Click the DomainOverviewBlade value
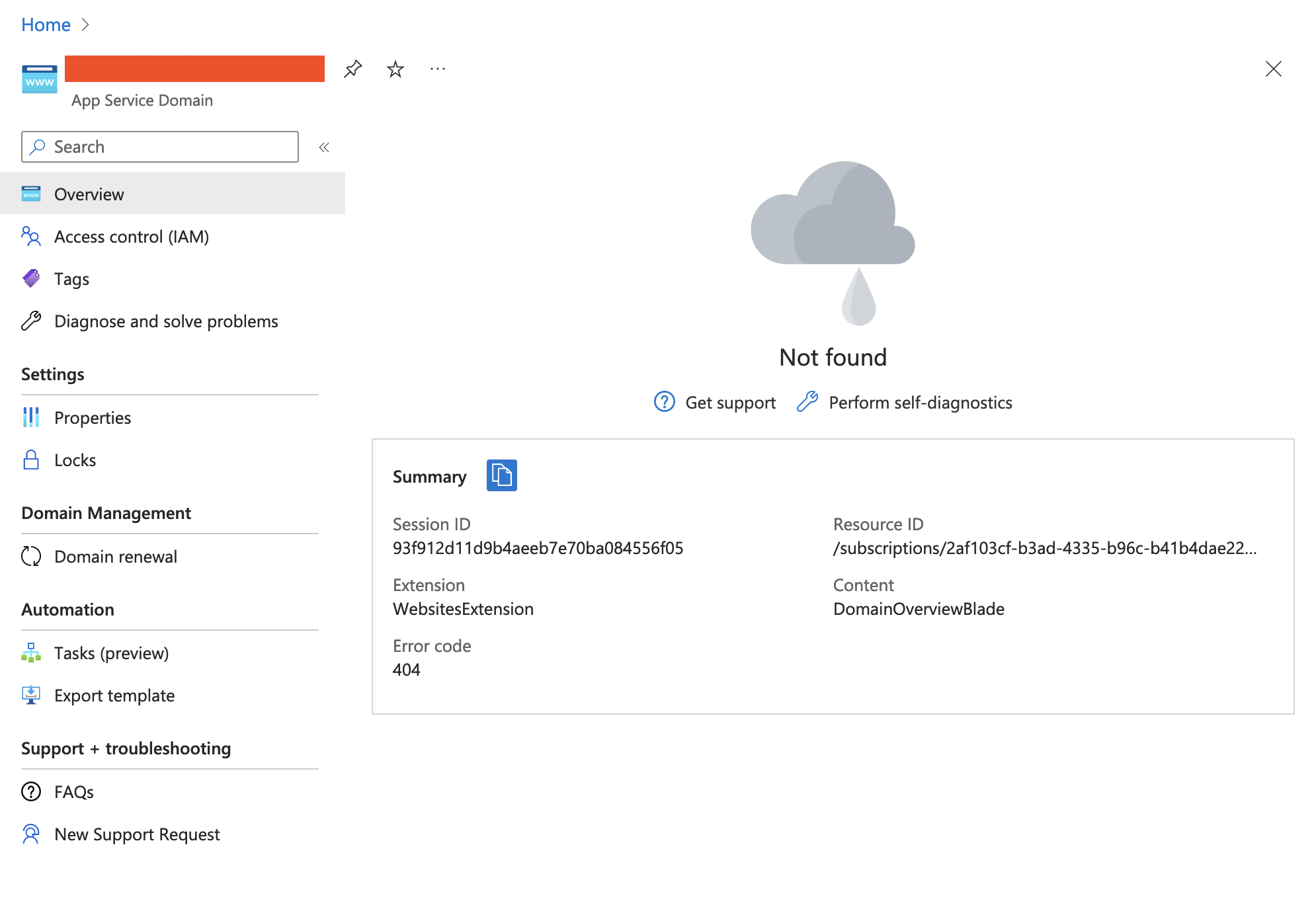 tap(919, 609)
